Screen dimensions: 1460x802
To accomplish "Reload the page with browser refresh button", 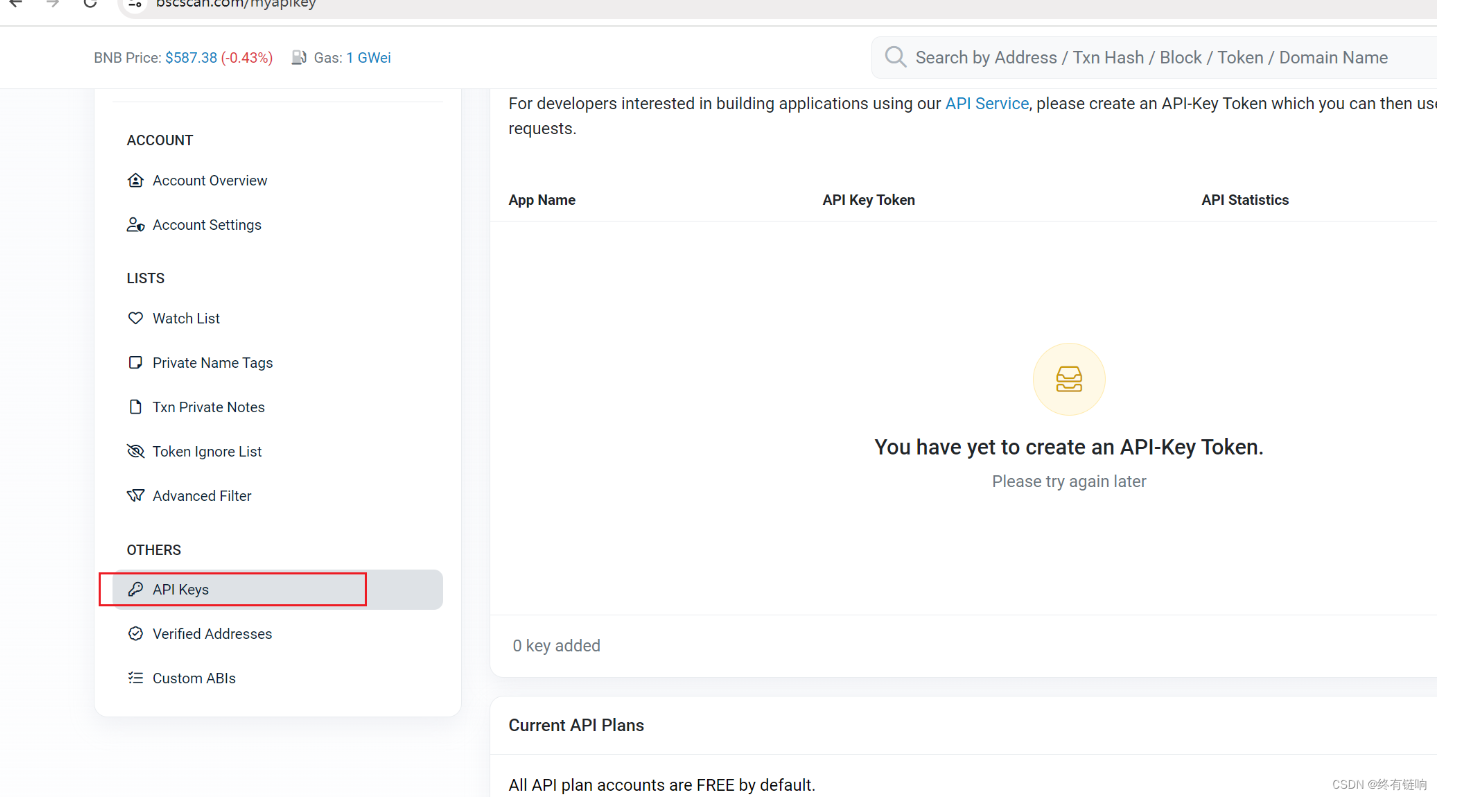I will [90, 3].
